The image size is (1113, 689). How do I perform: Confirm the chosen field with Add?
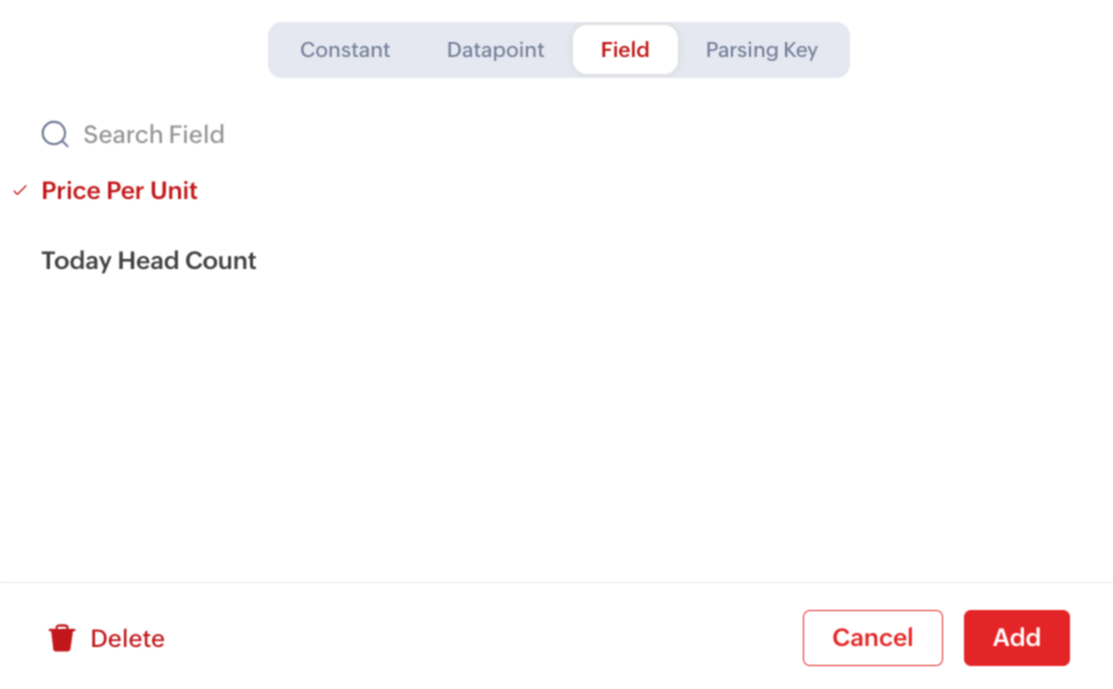(x=1016, y=638)
